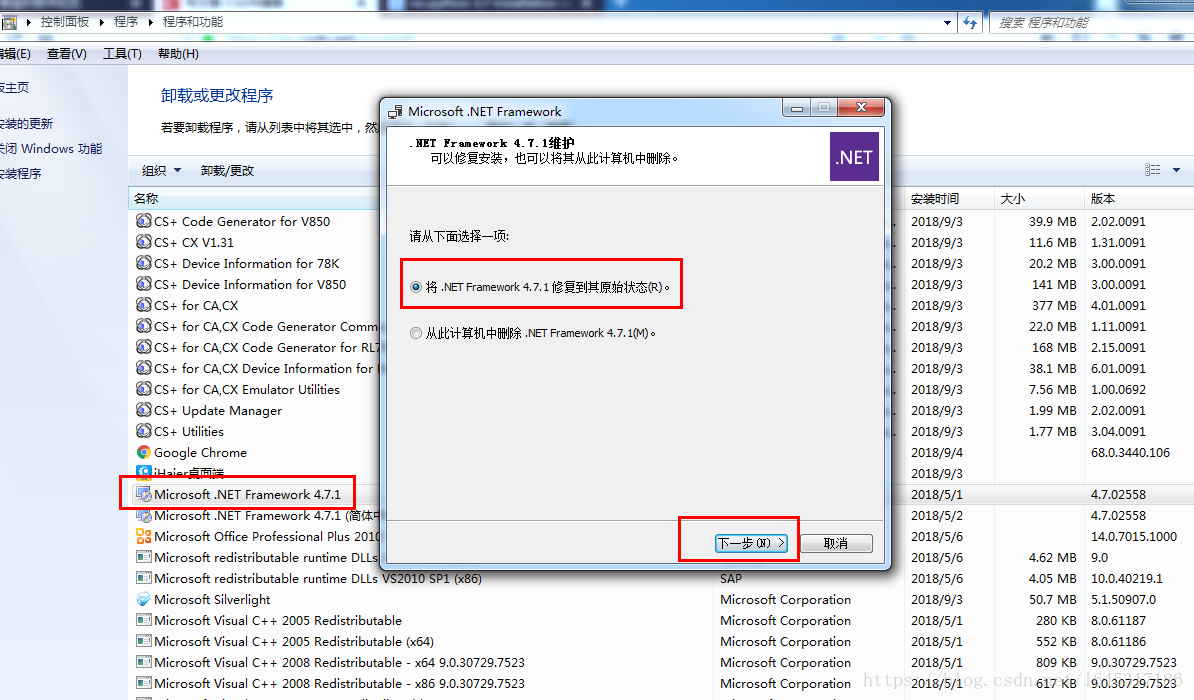Click the refresh button next to address bar
The height and width of the screenshot is (700, 1194).
pyautogui.click(x=970, y=23)
